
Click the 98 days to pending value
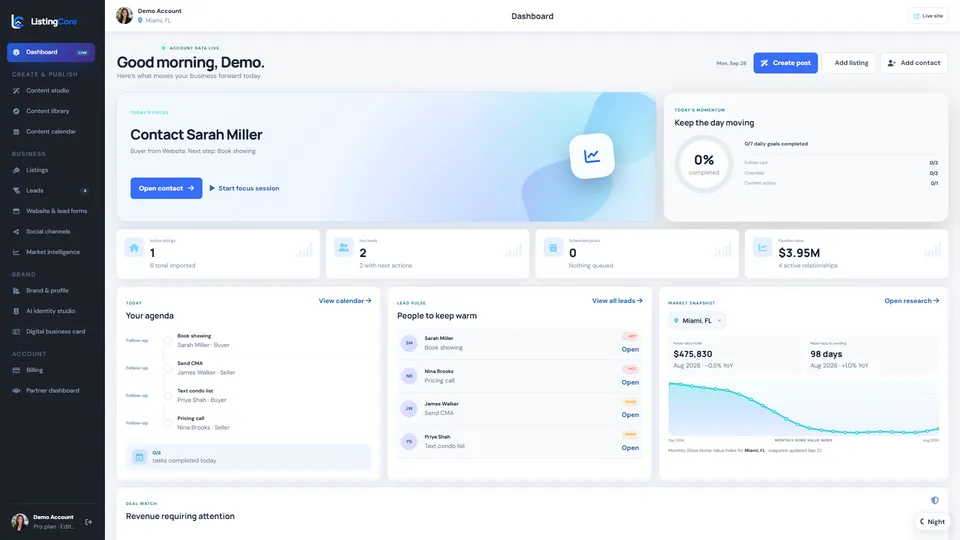[826, 354]
